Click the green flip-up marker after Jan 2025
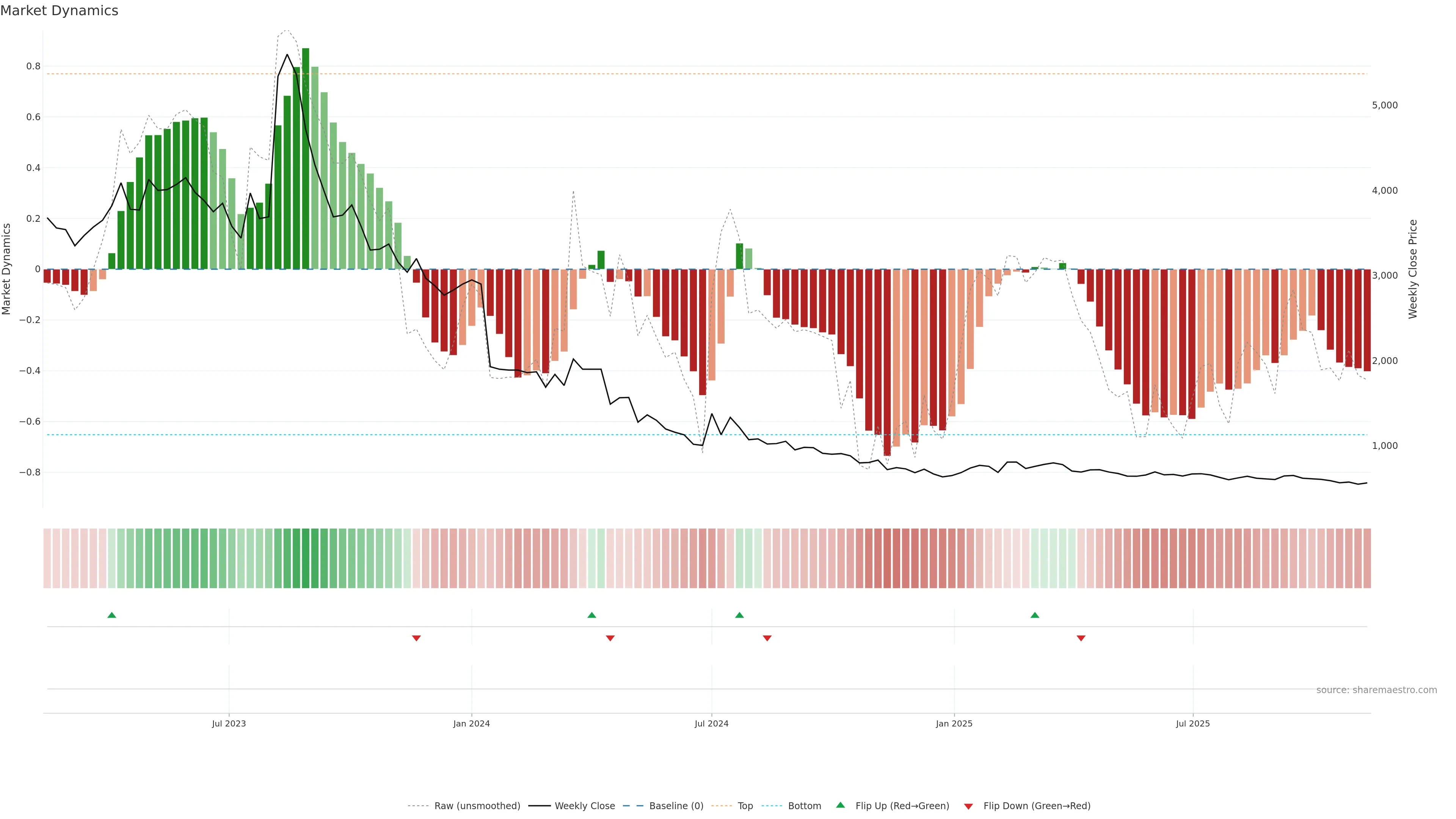Image resolution: width=1456 pixels, height=819 pixels. [1034, 615]
